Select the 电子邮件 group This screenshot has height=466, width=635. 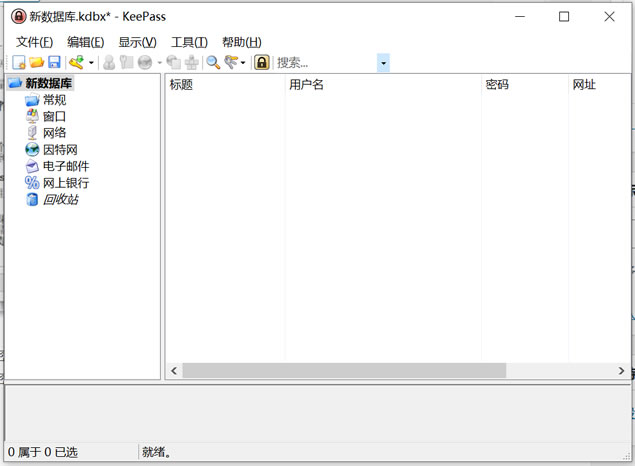coord(66,166)
